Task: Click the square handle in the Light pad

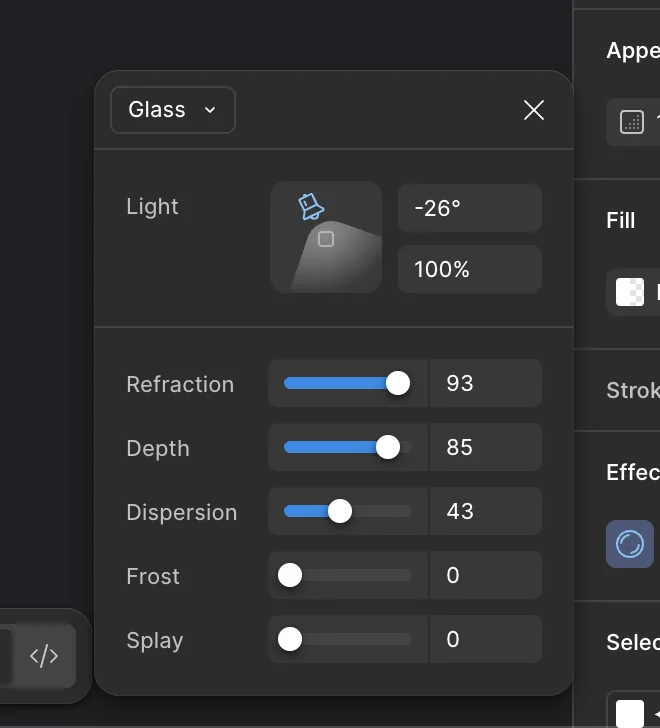Action: [x=325, y=239]
